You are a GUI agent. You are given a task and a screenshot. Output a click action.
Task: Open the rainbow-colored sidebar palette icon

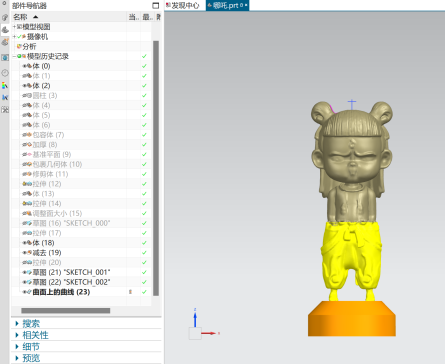(x=5, y=85)
